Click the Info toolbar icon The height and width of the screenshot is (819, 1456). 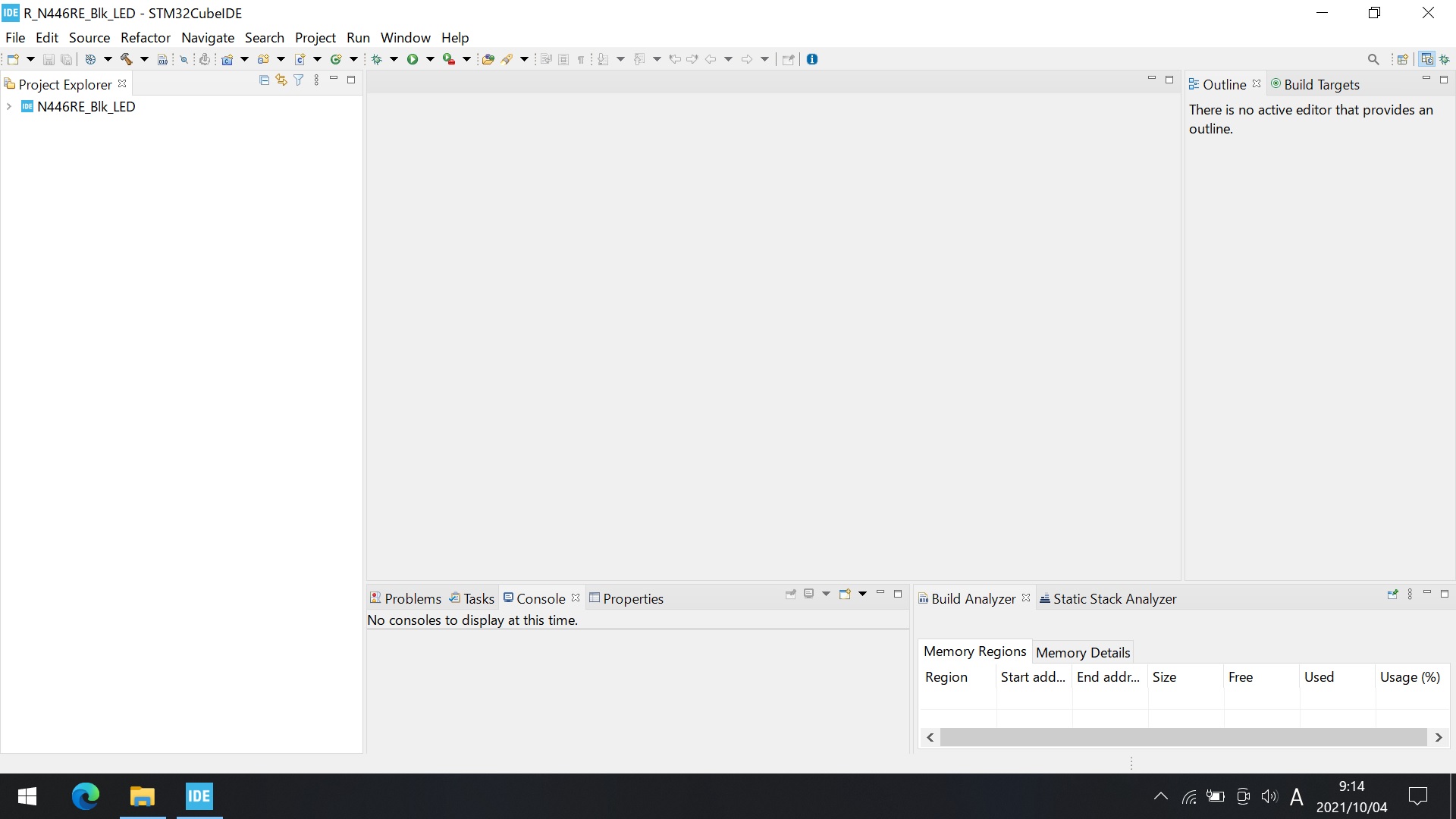click(x=812, y=58)
